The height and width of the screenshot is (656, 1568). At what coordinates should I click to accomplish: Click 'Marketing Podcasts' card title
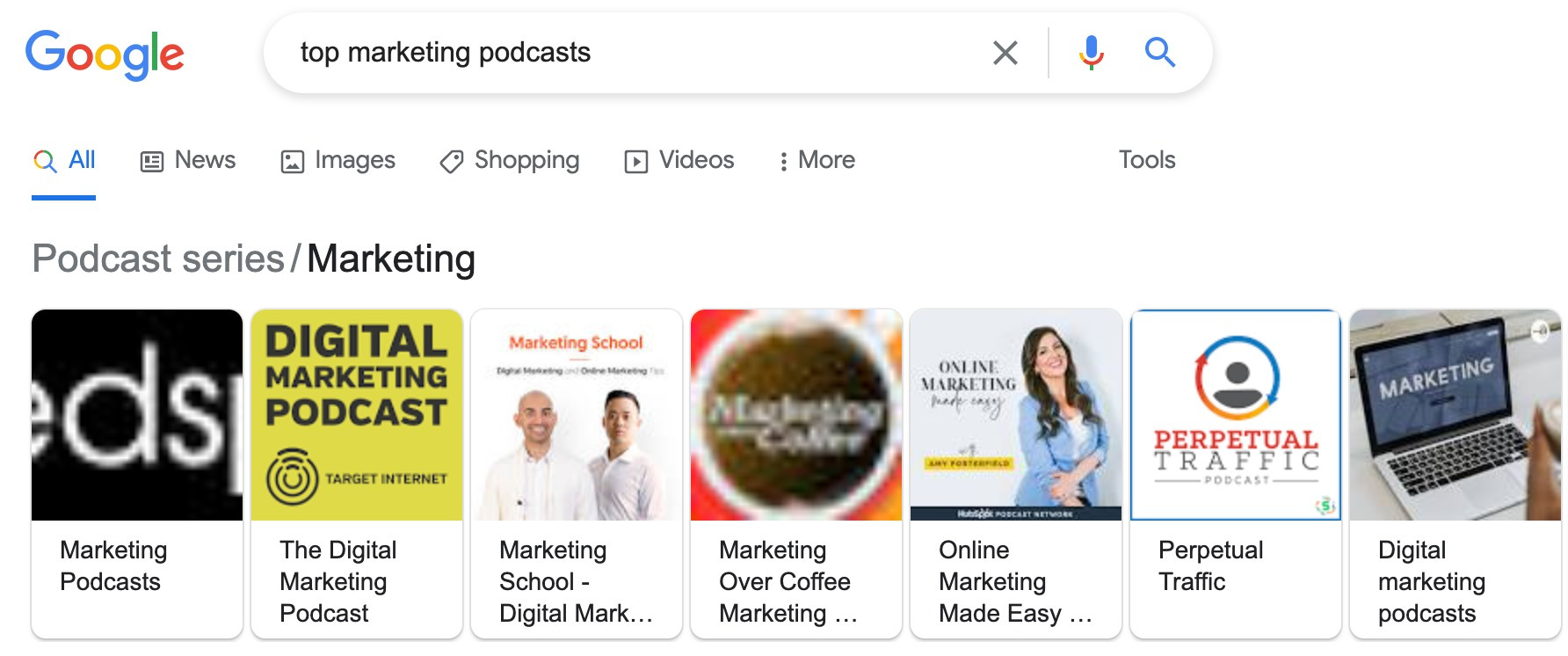click(x=113, y=565)
